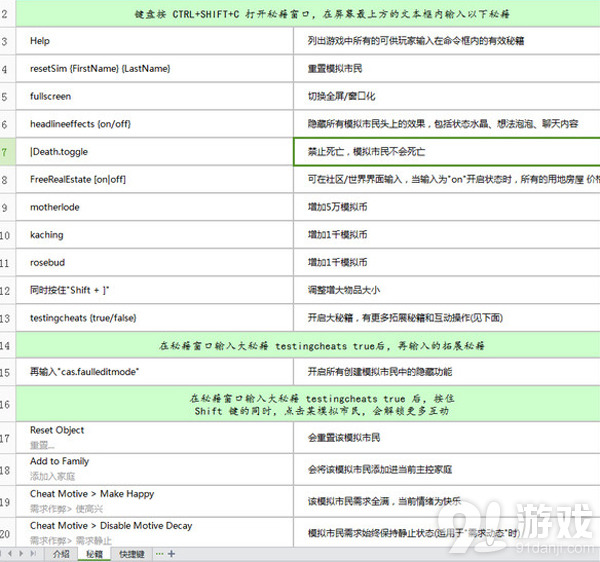Select the motherlode cell
This screenshot has height=562, width=600.
pos(155,207)
